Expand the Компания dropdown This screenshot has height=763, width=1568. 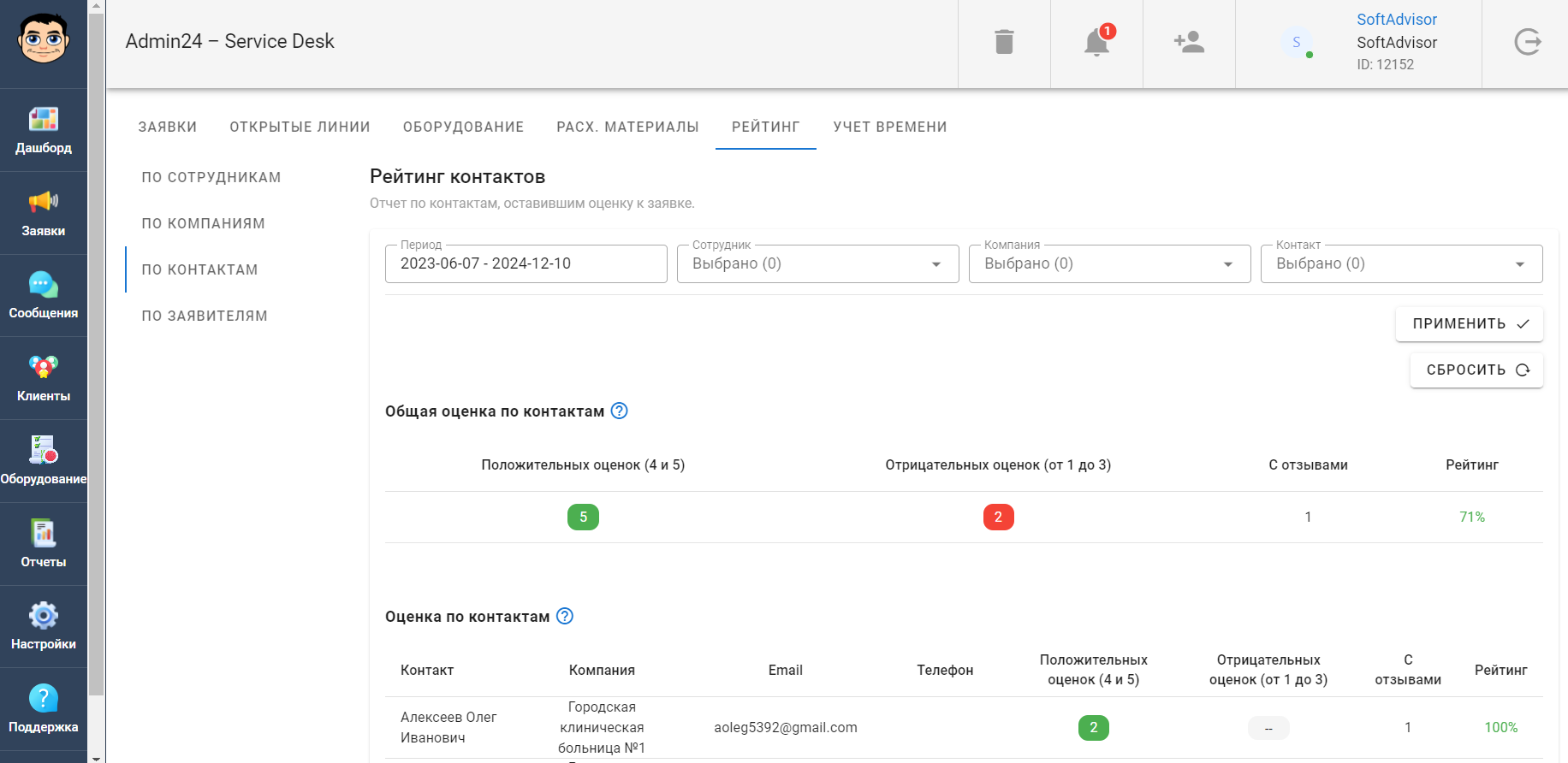click(1109, 263)
